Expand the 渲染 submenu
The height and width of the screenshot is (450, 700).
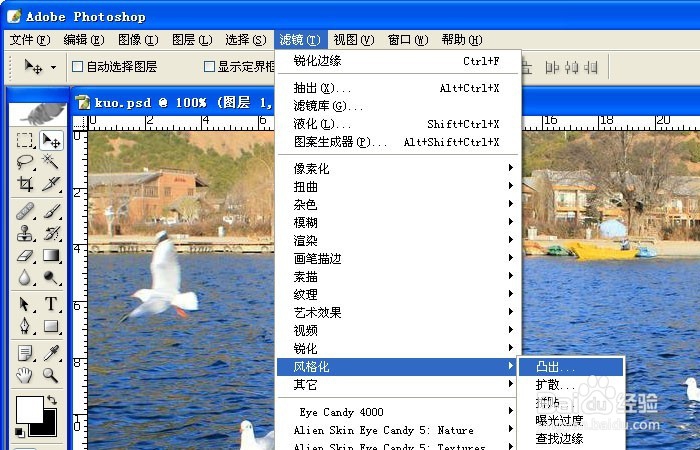point(398,240)
